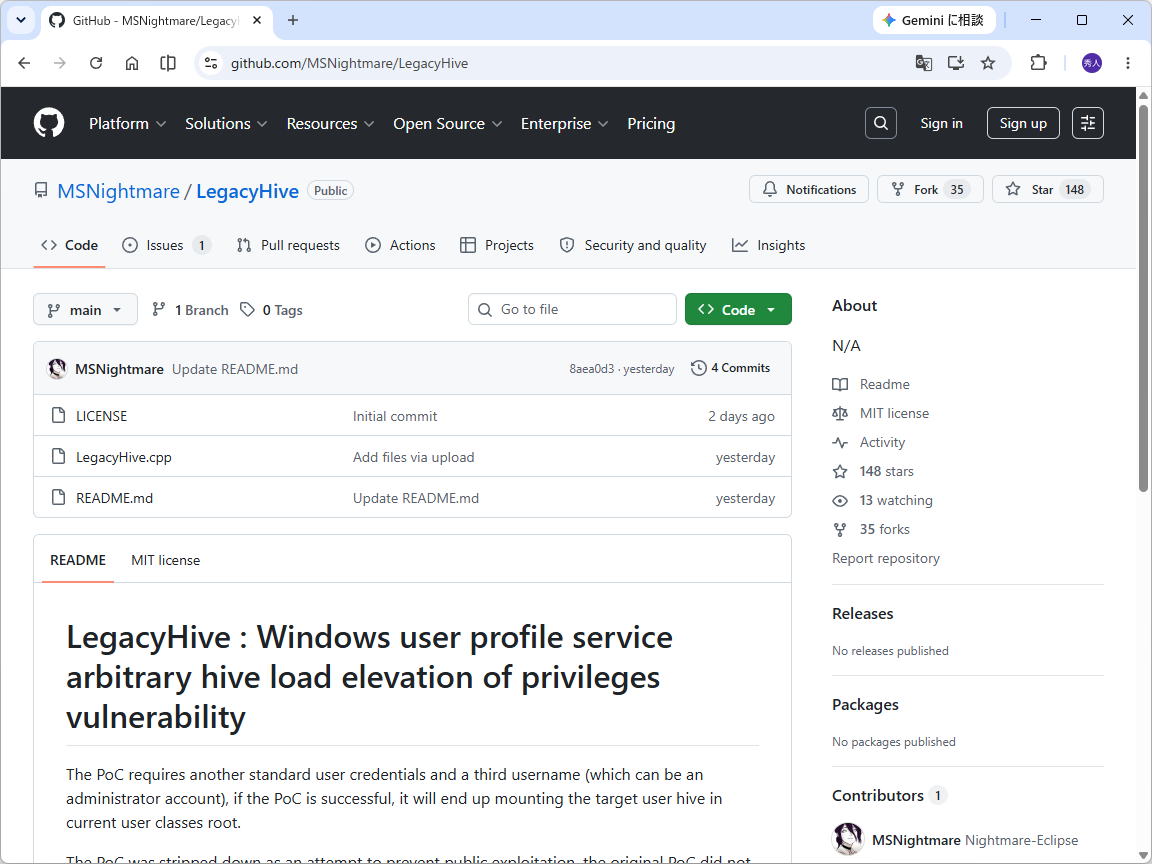Viewport: 1152px width, 864px height.
Task: View the 13 watching link
Action: pos(882,500)
